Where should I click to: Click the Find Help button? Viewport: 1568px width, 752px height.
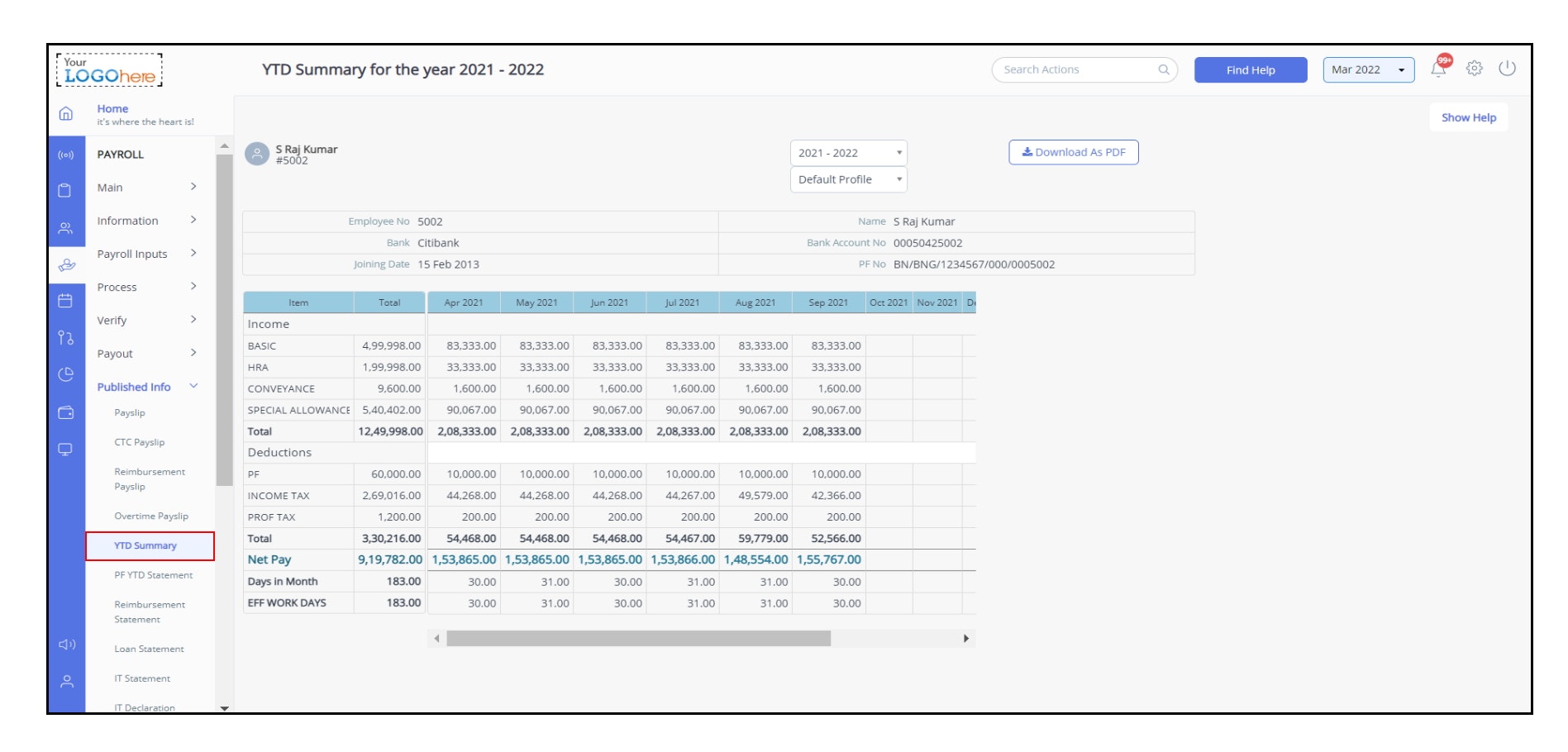tap(1250, 70)
